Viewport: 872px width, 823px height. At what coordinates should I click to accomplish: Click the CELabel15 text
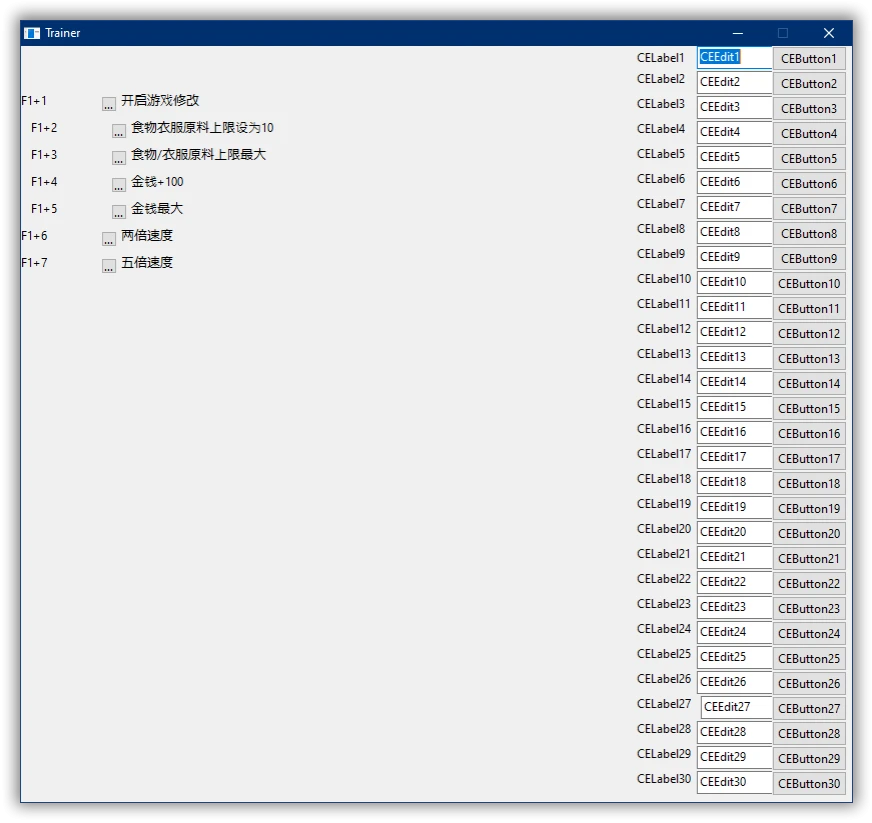pyautogui.click(x=664, y=404)
